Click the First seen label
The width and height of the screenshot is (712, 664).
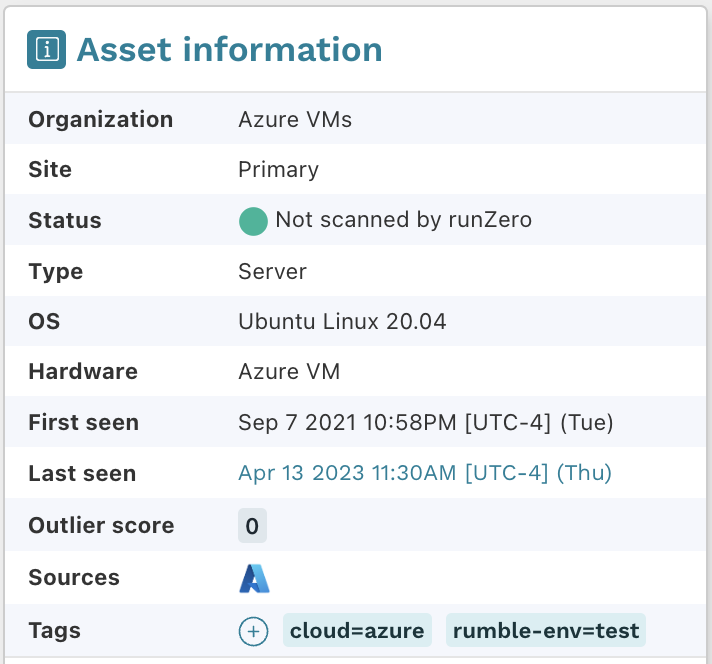coord(84,422)
